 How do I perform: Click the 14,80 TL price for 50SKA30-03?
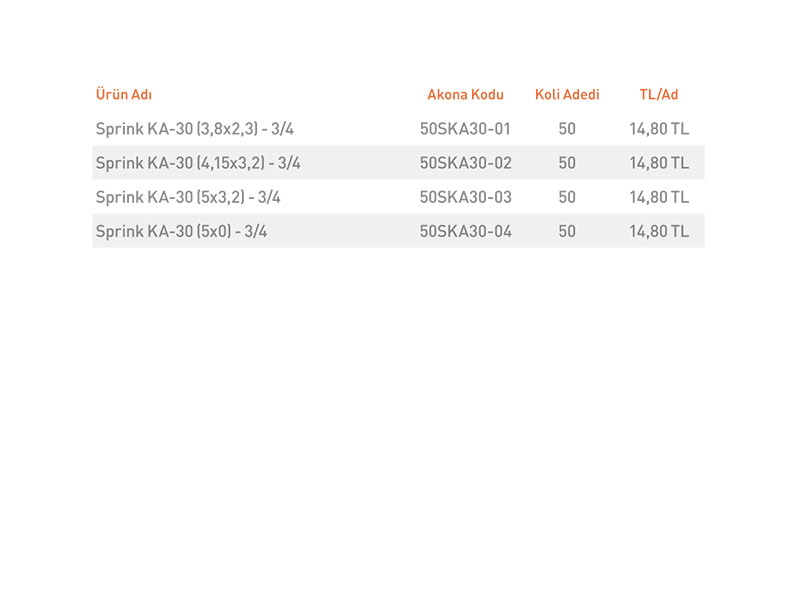tap(659, 197)
